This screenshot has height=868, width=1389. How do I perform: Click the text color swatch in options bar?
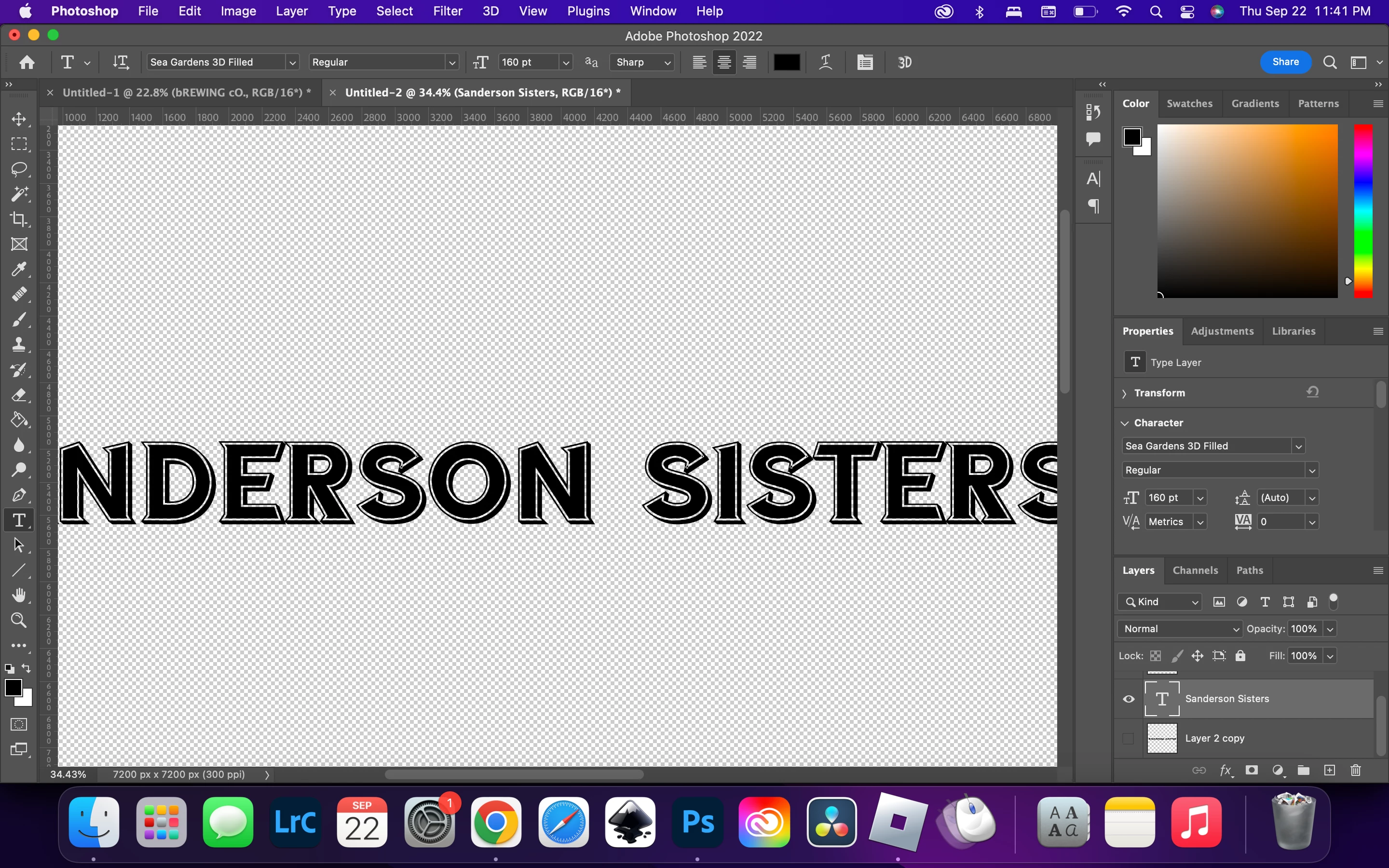tap(786, 62)
